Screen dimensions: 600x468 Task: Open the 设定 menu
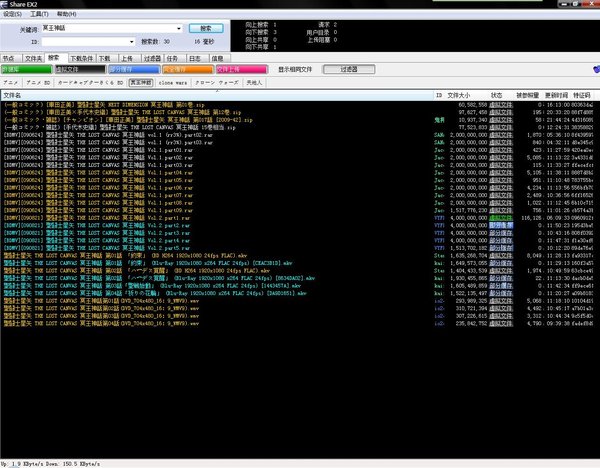[12, 15]
